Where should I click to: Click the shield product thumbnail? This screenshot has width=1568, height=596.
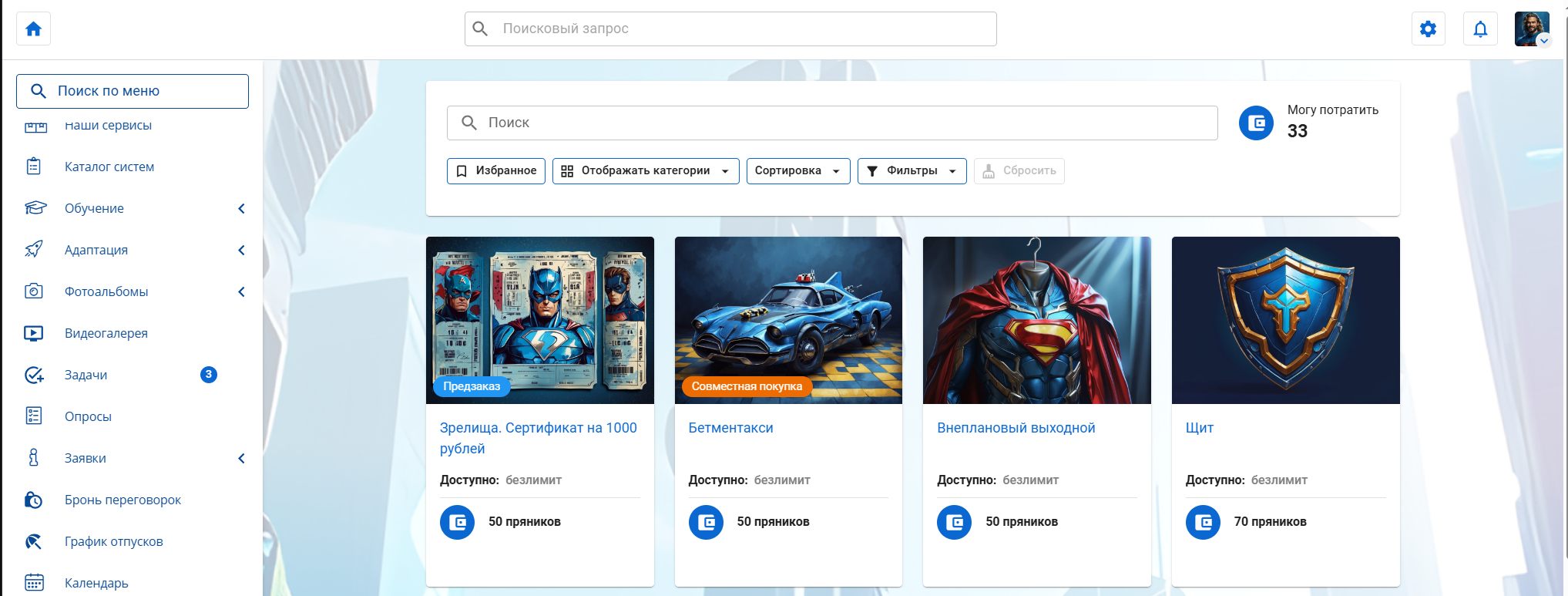(x=1286, y=320)
